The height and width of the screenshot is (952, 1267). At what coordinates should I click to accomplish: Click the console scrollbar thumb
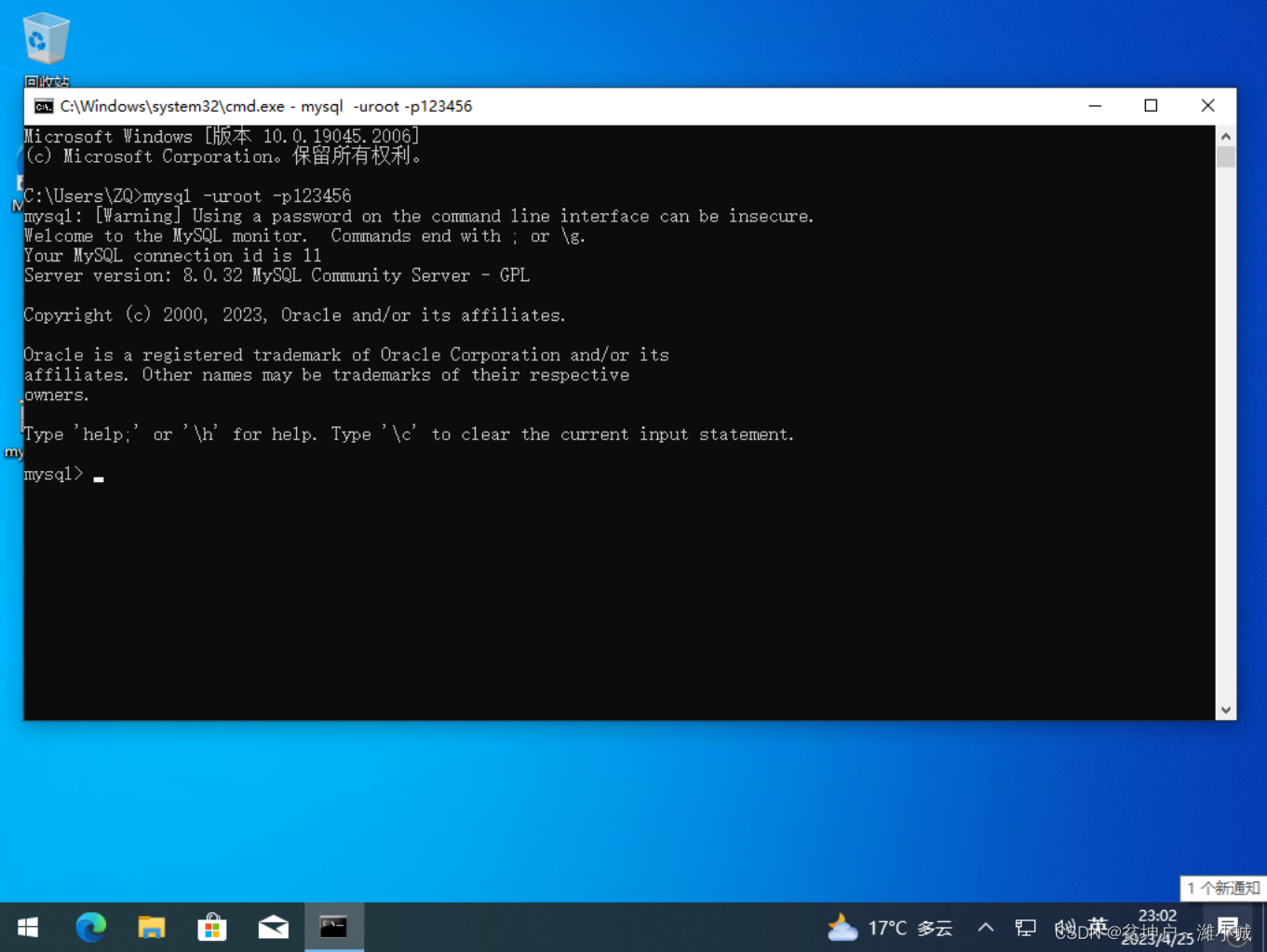[1226, 157]
